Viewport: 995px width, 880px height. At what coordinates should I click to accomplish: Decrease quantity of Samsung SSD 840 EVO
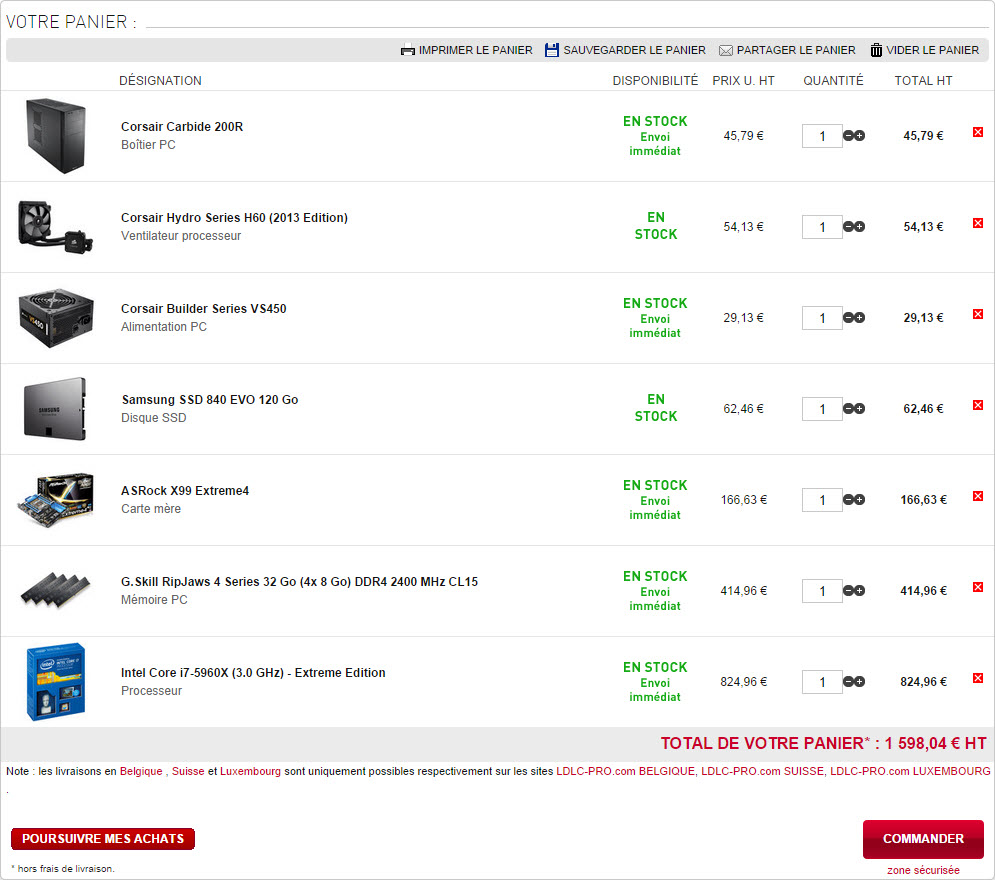(848, 409)
